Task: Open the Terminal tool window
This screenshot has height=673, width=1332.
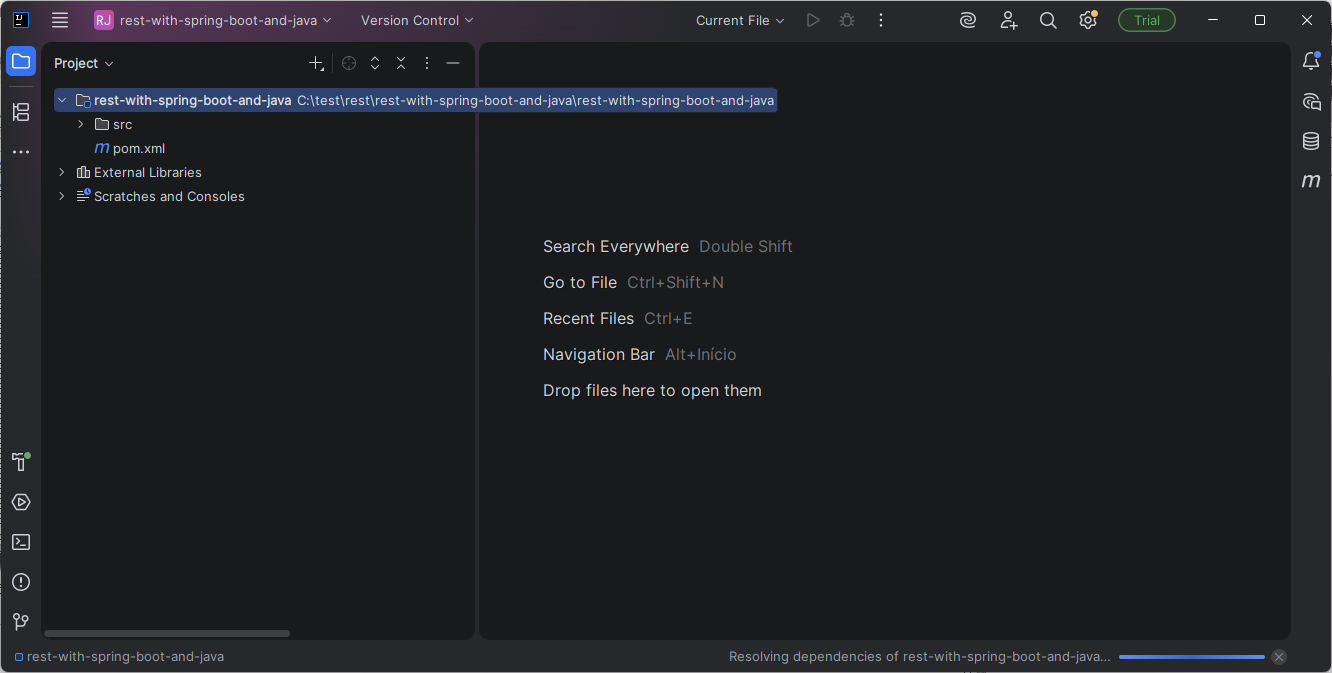Action: 21,542
